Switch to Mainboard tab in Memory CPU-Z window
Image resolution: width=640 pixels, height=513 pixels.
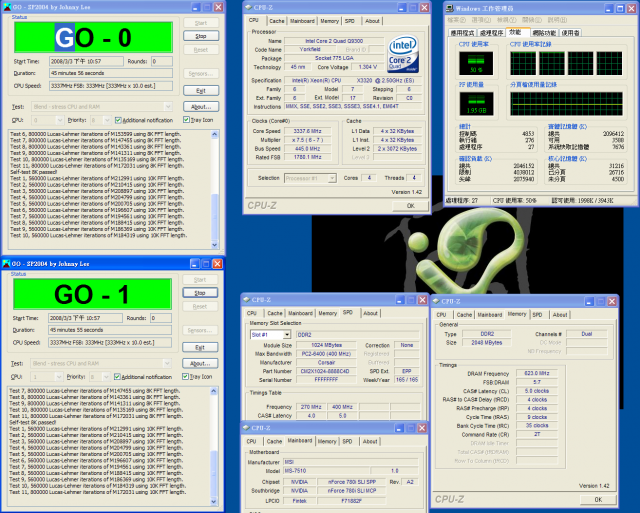(490, 315)
